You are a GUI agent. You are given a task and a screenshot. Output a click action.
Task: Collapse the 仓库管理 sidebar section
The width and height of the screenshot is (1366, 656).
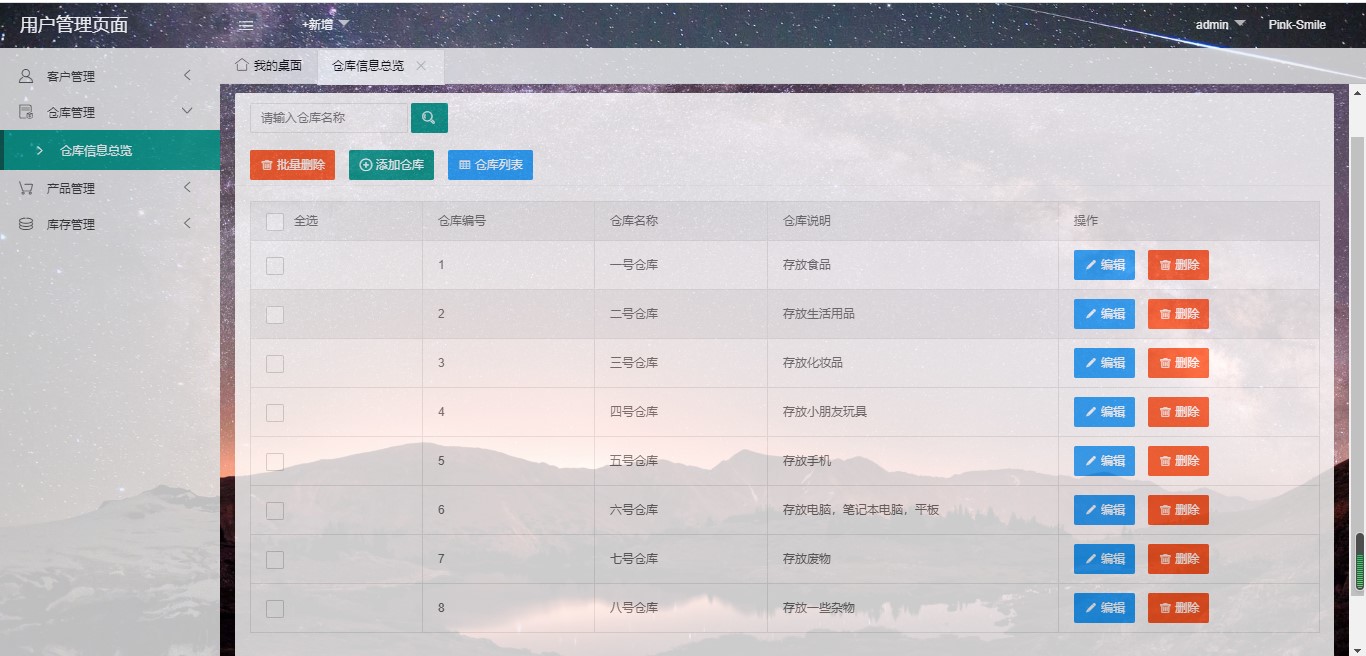coord(186,111)
